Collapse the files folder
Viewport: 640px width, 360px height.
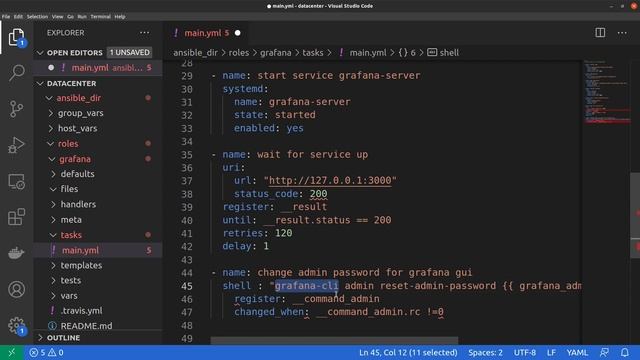[53, 189]
